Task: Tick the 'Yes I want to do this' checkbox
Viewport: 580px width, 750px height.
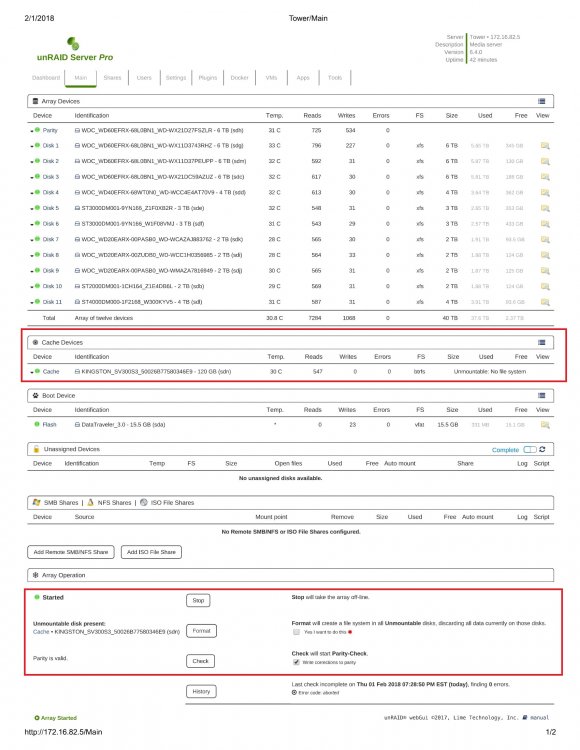Action: (296, 632)
